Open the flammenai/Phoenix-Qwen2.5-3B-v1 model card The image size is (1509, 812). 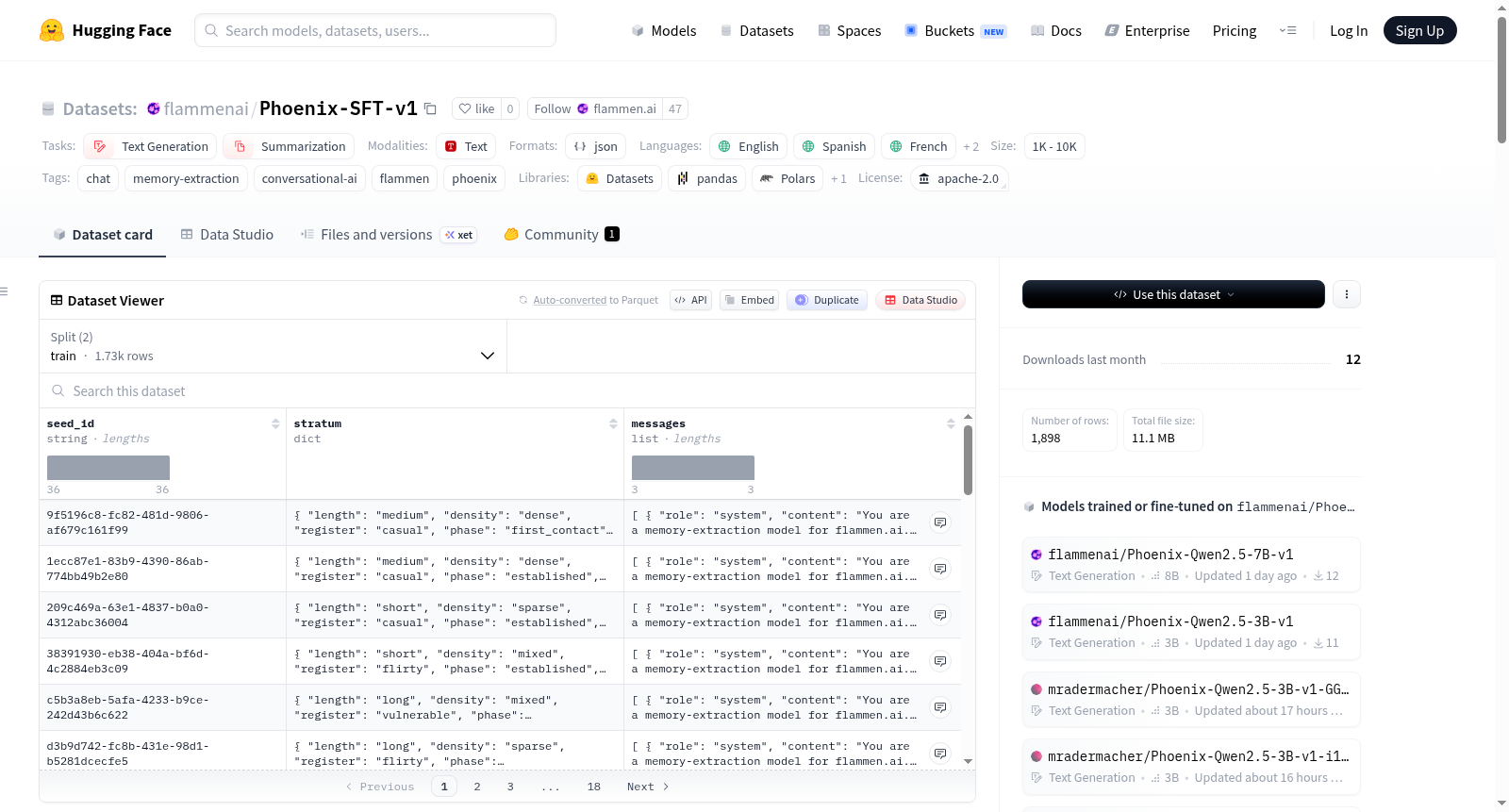(x=1191, y=631)
